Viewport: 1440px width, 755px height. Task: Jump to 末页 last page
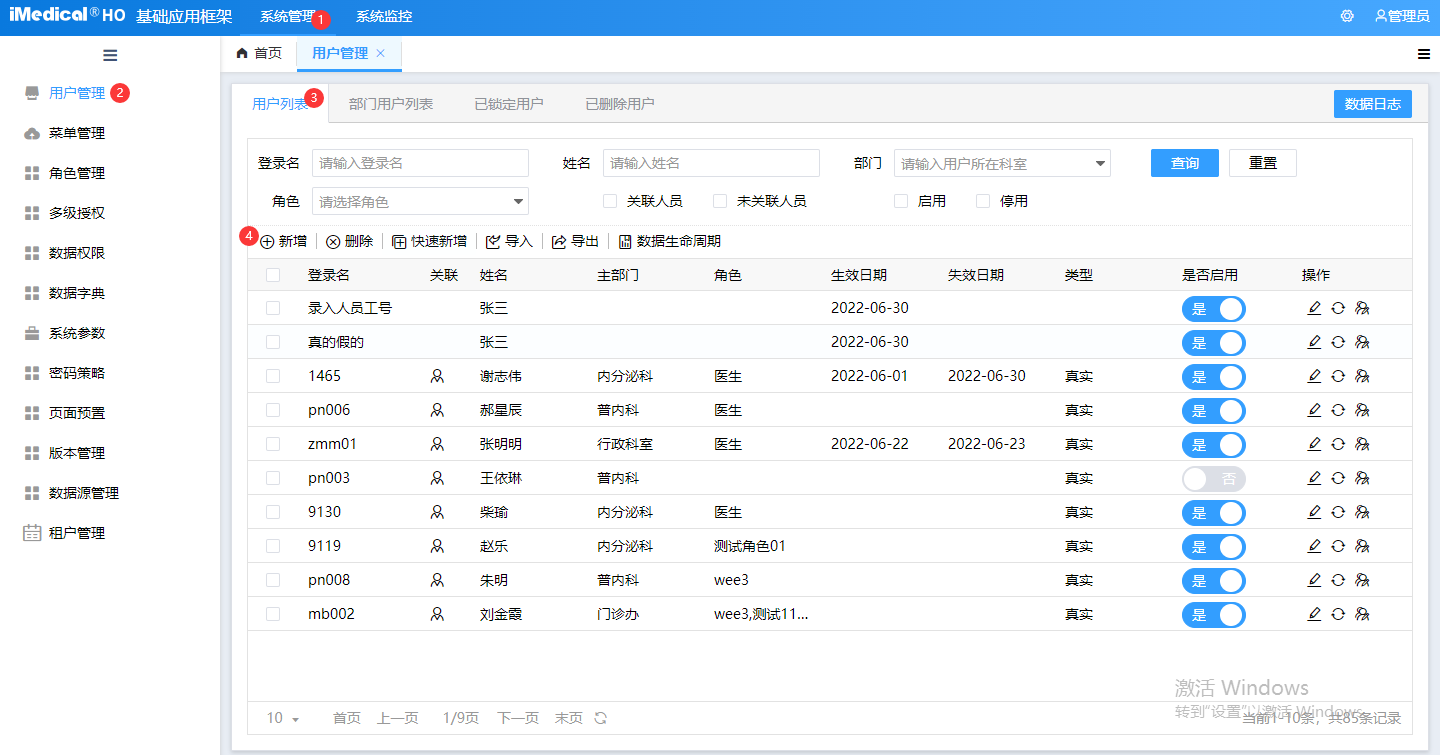[x=568, y=718]
